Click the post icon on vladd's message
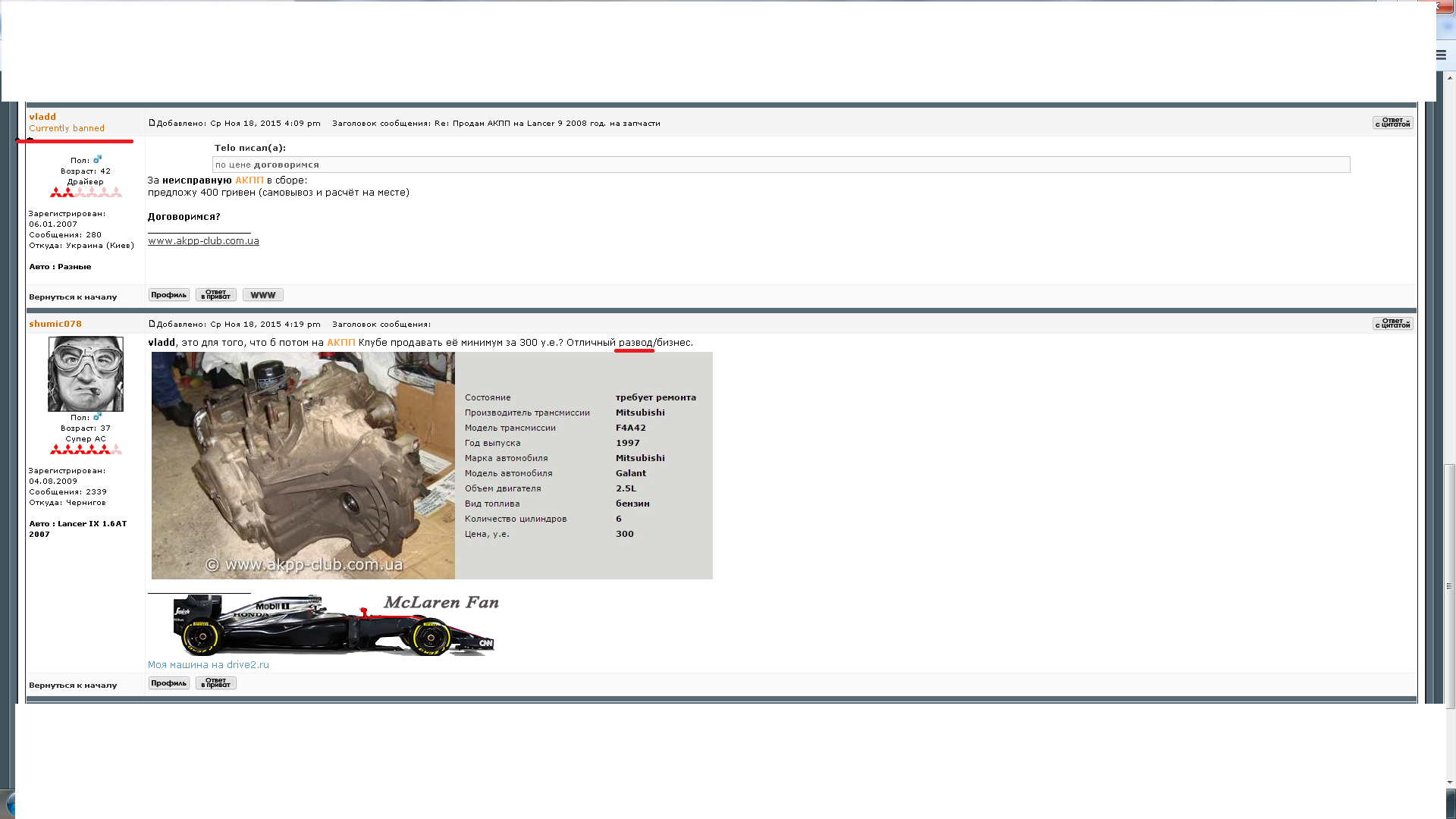The width and height of the screenshot is (1456, 819). coord(152,123)
